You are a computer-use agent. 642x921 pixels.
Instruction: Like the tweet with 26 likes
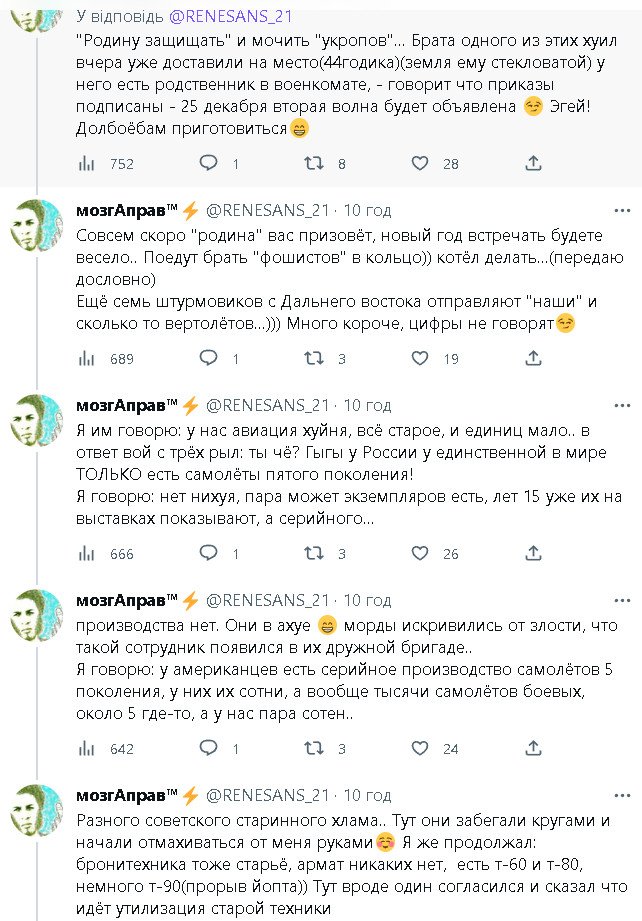420,553
